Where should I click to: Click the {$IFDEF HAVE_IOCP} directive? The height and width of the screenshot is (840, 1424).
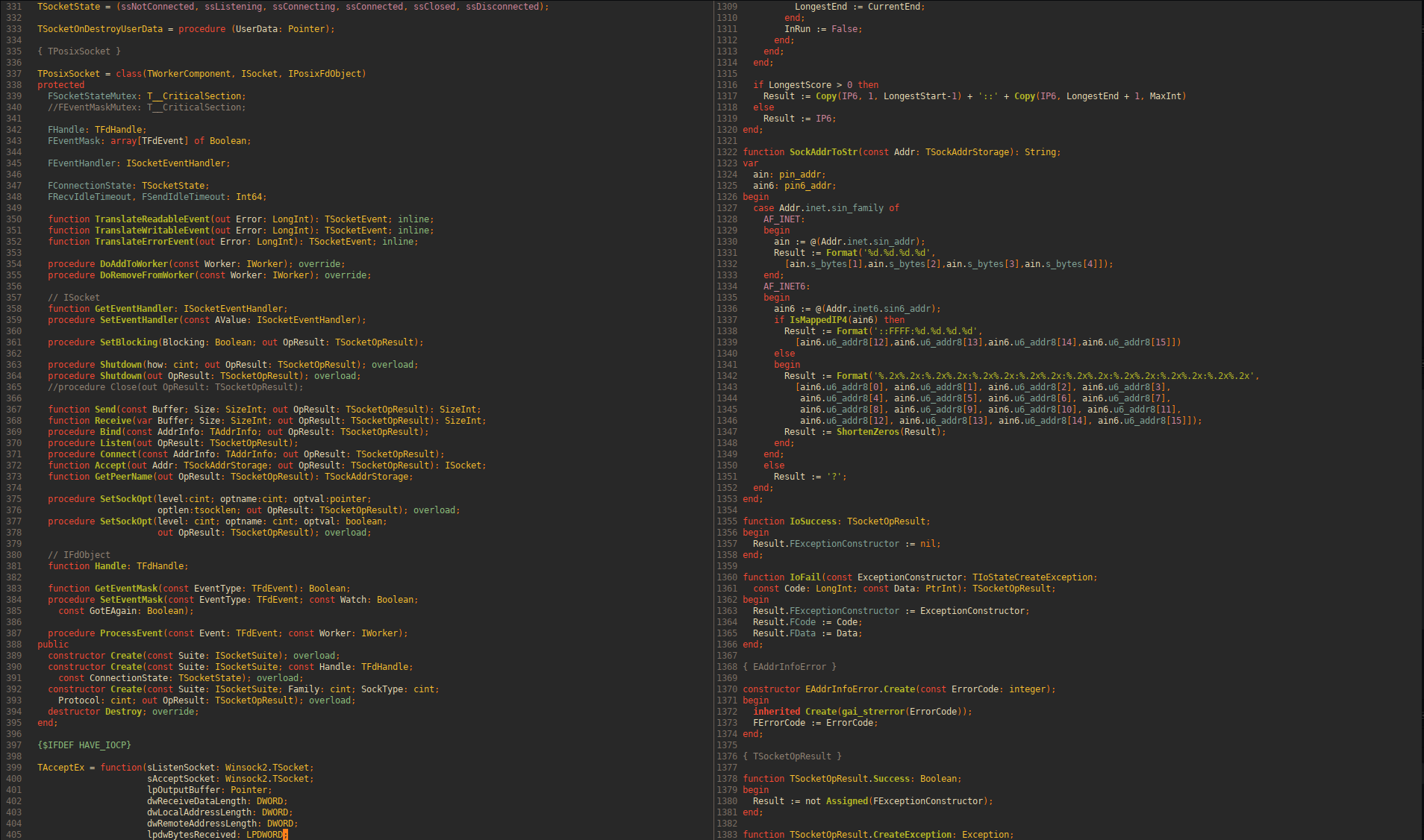[84, 745]
